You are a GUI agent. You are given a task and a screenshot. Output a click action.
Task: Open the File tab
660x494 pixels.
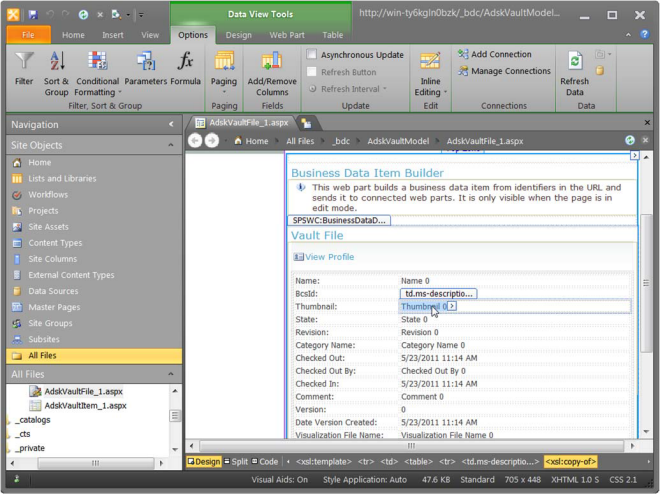(x=28, y=35)
